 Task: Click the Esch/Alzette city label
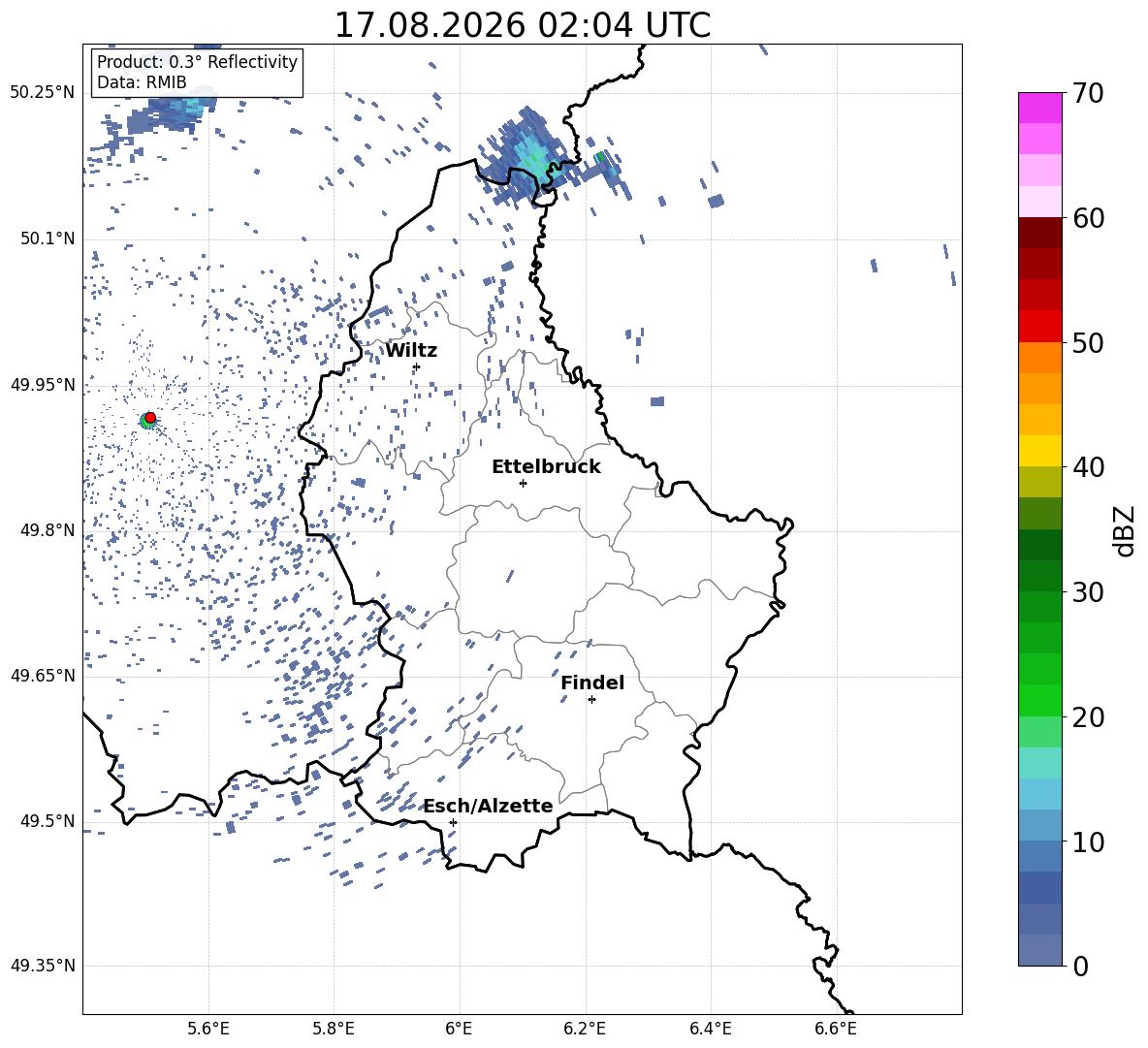(489, 806)
